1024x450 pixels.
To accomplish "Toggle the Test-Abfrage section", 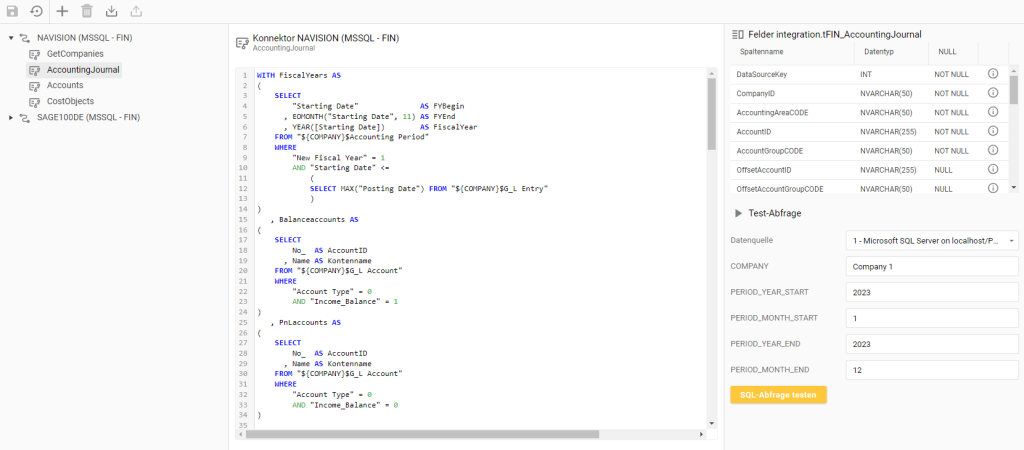I will pos(739,213).
